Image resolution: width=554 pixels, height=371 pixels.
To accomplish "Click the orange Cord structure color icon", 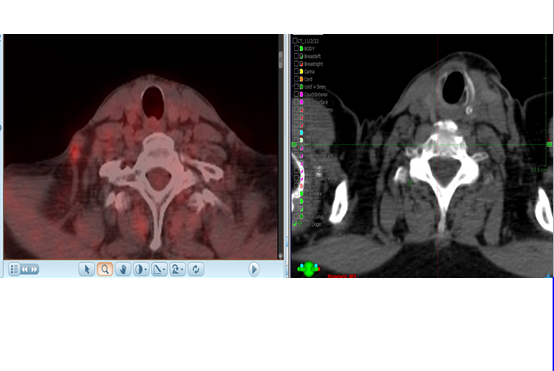I will [301, 79].
